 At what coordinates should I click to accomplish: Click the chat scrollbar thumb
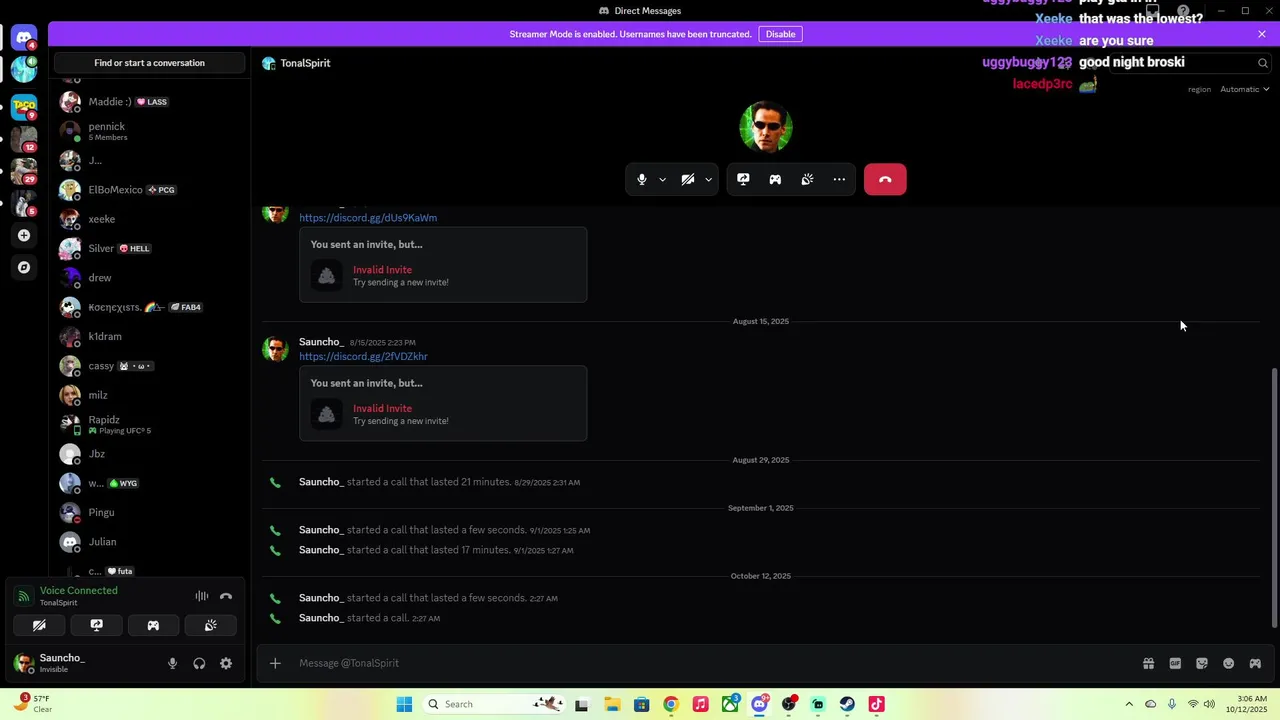click(1274, 498)
